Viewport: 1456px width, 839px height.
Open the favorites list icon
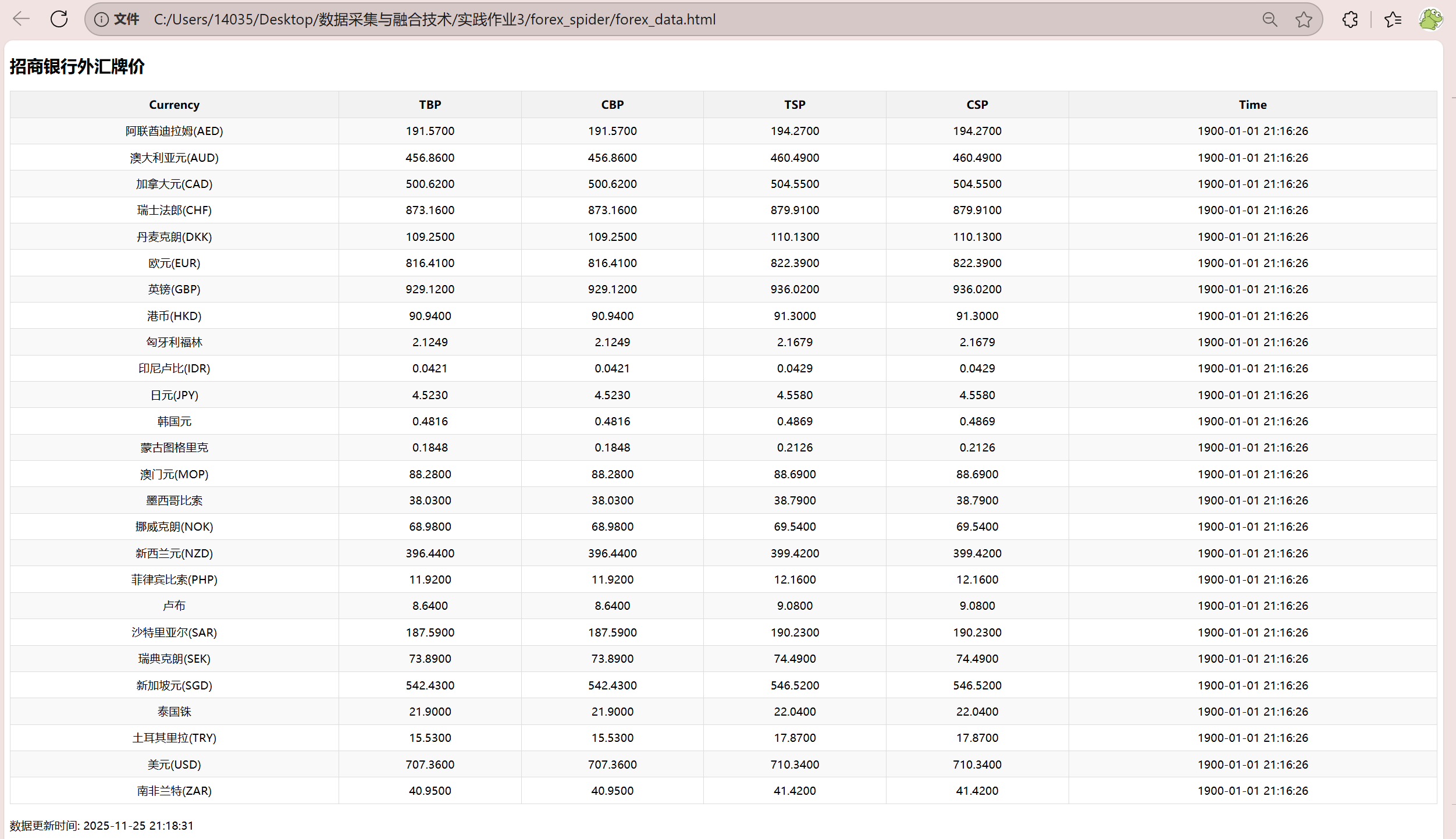pos(1393,20)
